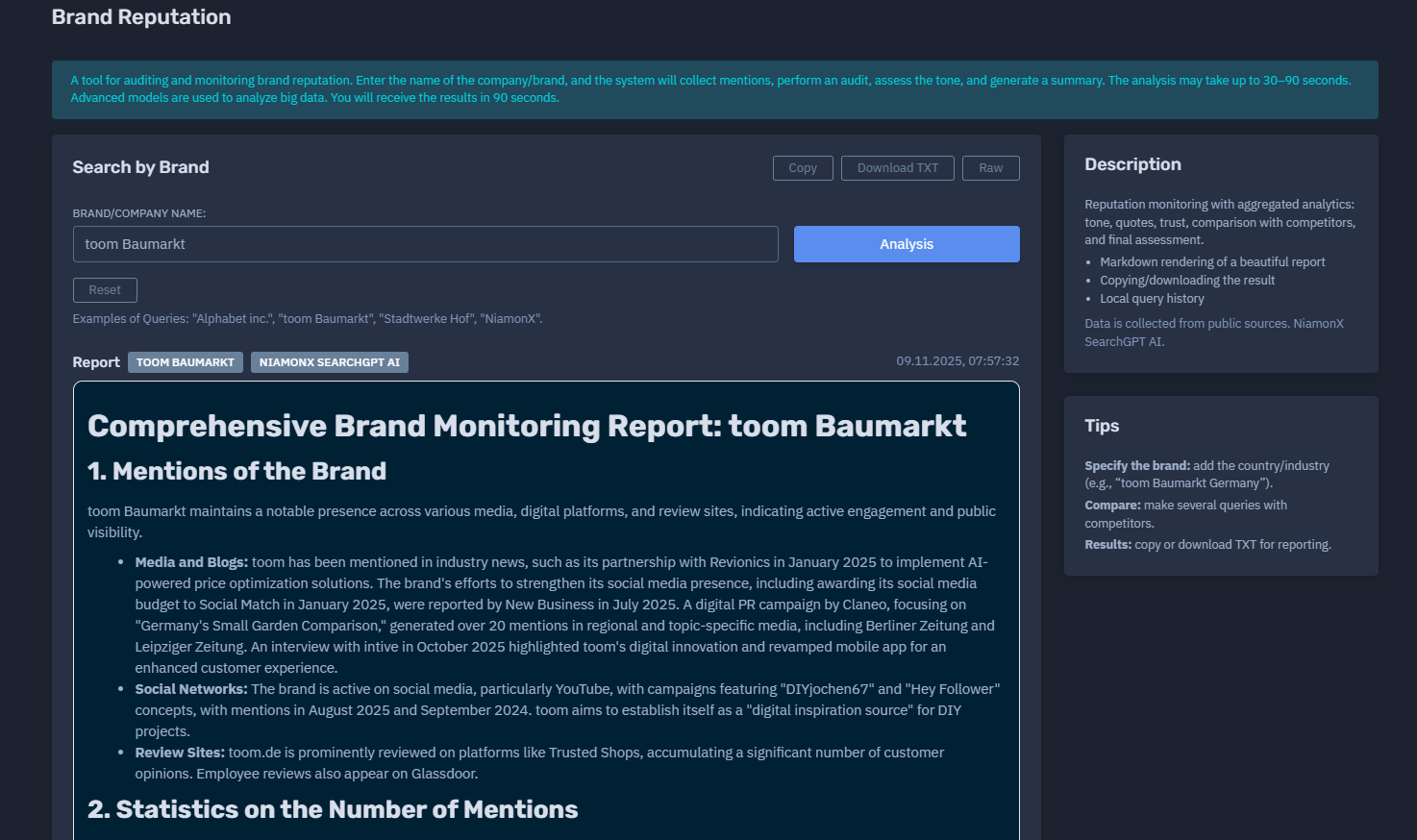Switch to Raw view of report
The height and width of the screenshot is (840, 1417).
tap(990, 168)
